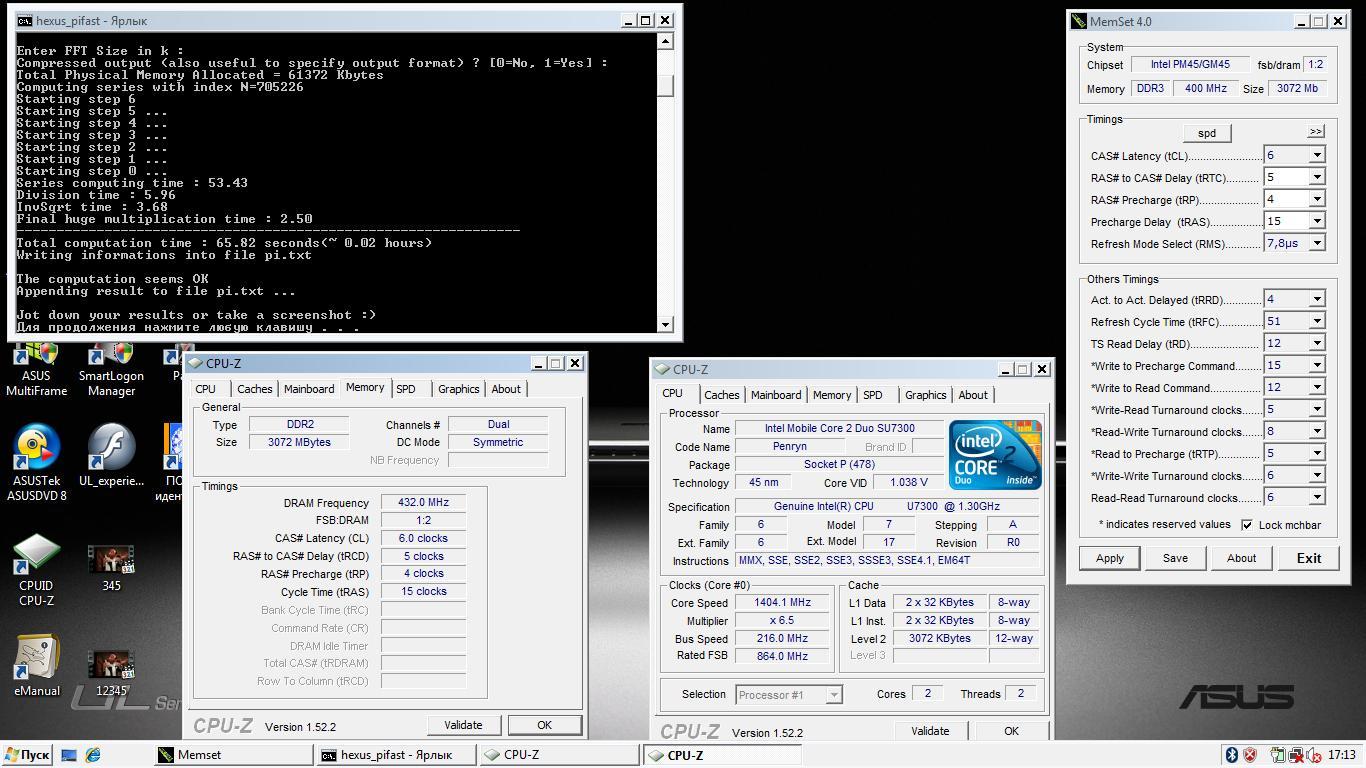This screenshot has width=1366, height=768.
Task: Click Bluetooth tray icon
Action: click(1232, 755)
